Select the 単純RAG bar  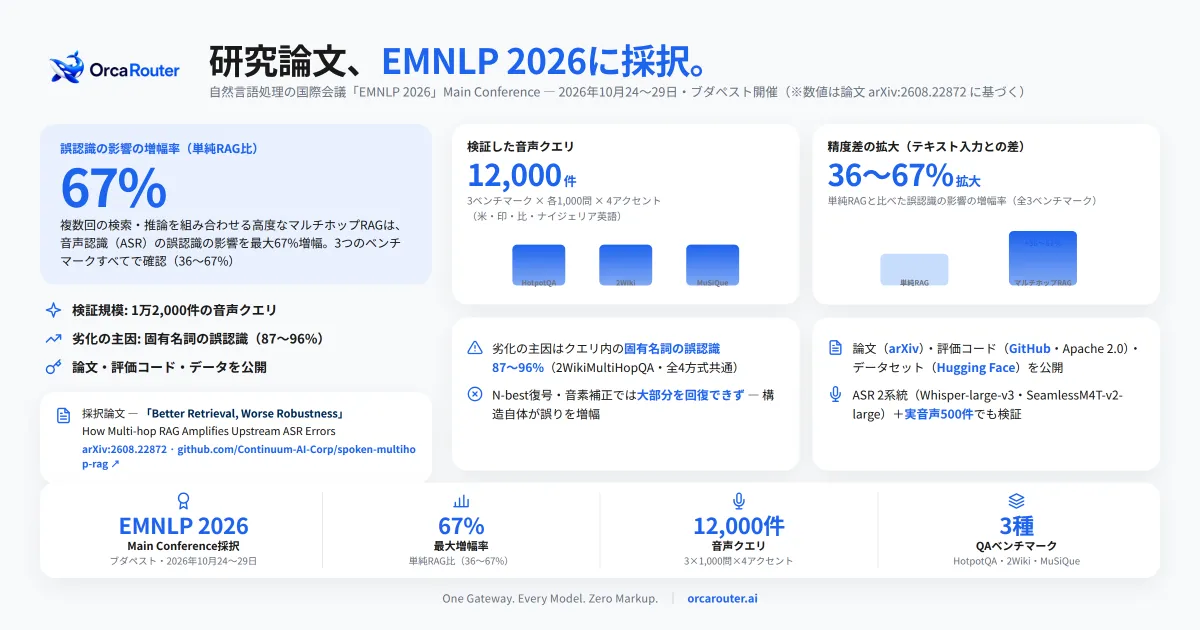coord(914,271)
